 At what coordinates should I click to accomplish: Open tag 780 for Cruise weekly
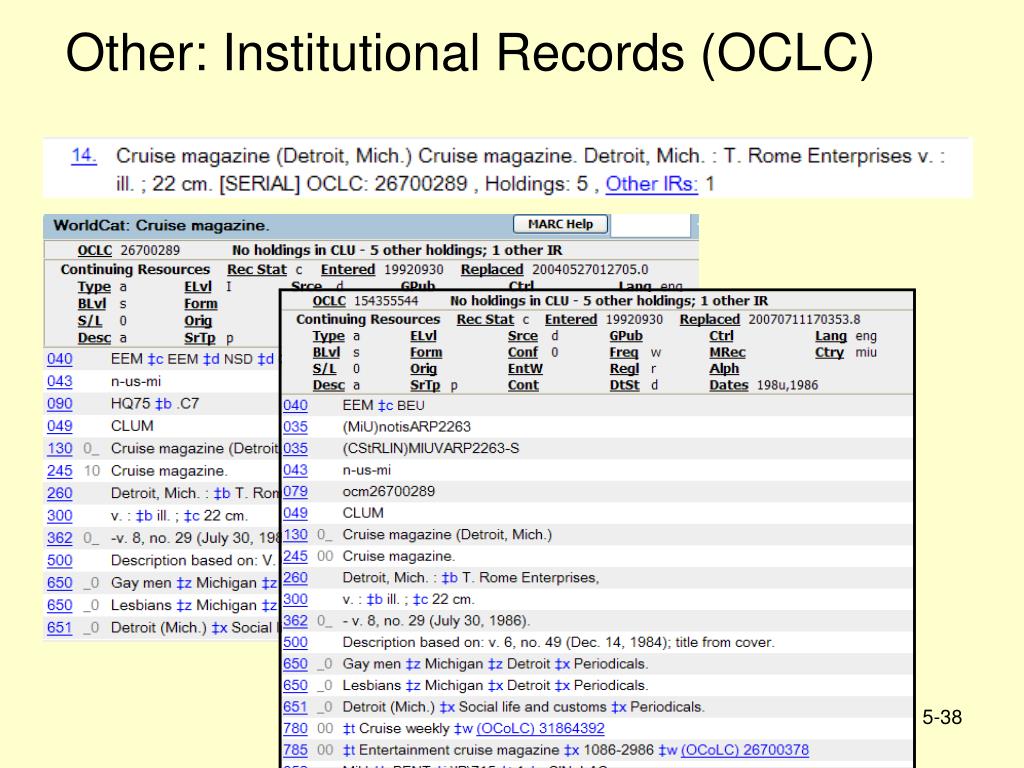click(295, 729)
